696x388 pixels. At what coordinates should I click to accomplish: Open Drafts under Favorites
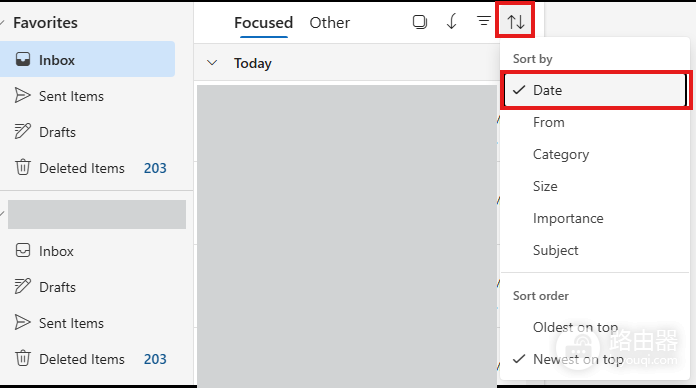(x=87, y=132)
